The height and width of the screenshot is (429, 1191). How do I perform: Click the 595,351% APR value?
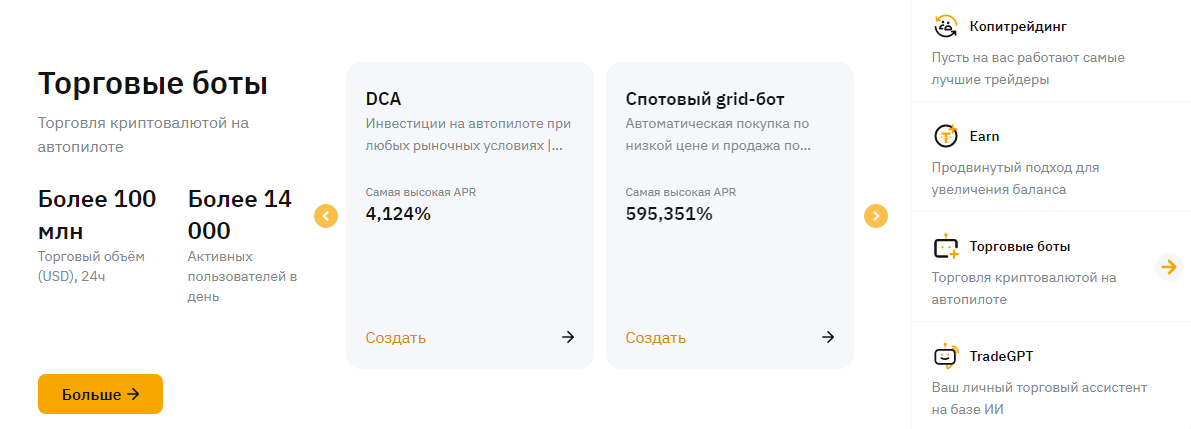pos(669,213)
